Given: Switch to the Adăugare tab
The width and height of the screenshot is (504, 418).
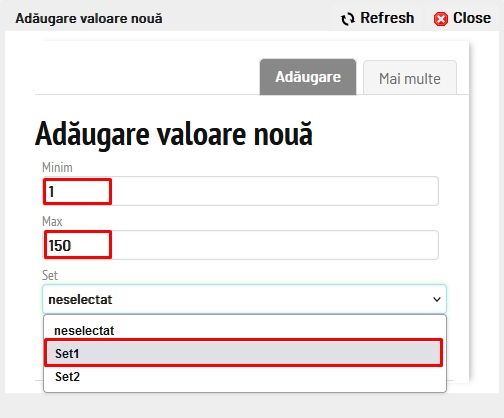Looking at the screenshot, I should 308,77.
